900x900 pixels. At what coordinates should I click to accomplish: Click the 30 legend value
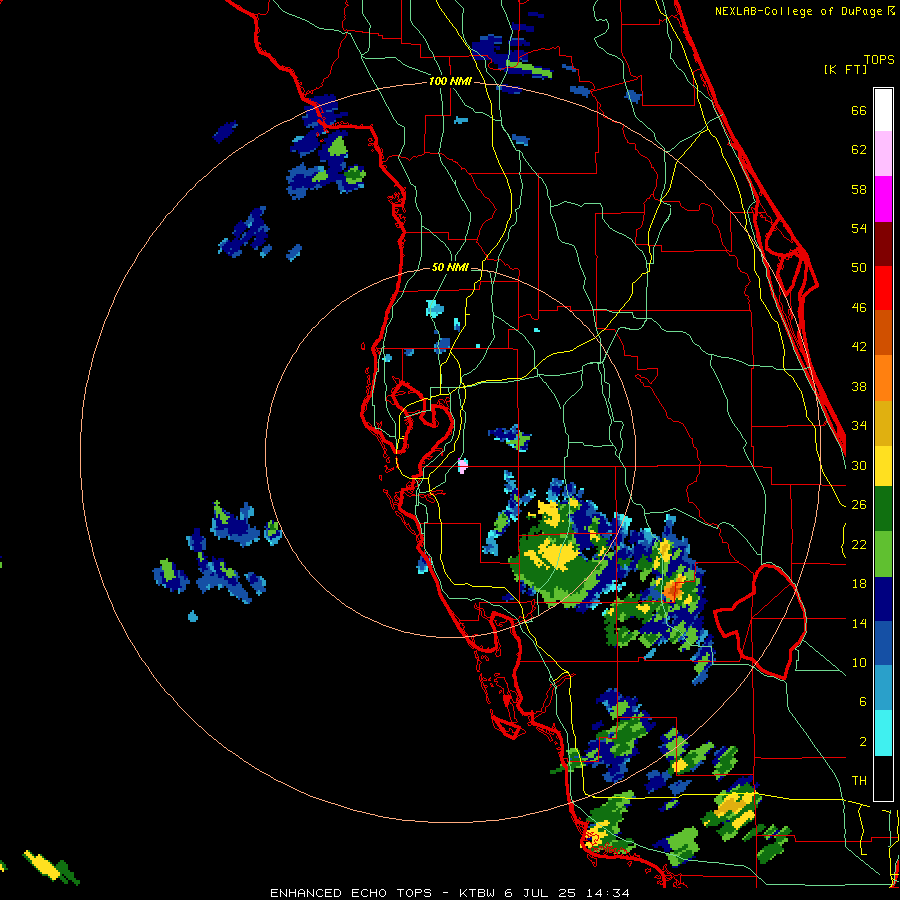[859, 465]
